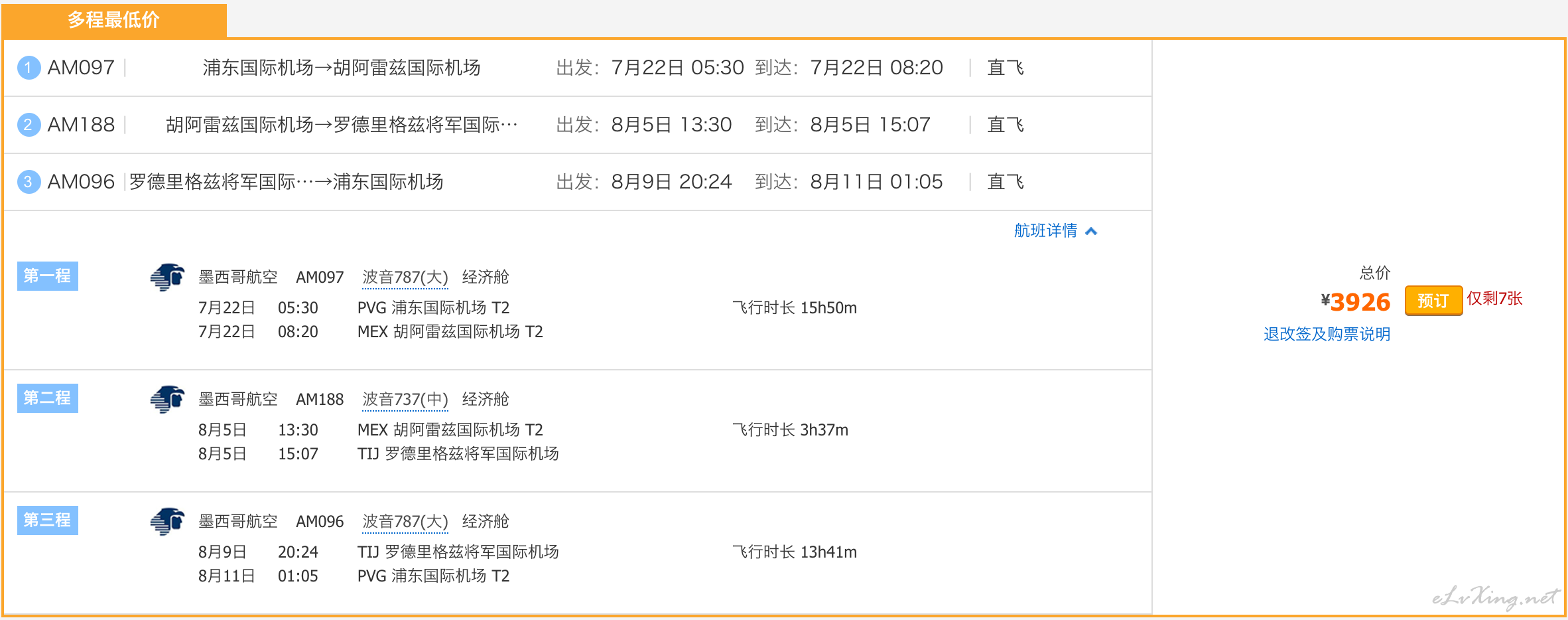Click the blue circle number 3 icon

point(29,182)
